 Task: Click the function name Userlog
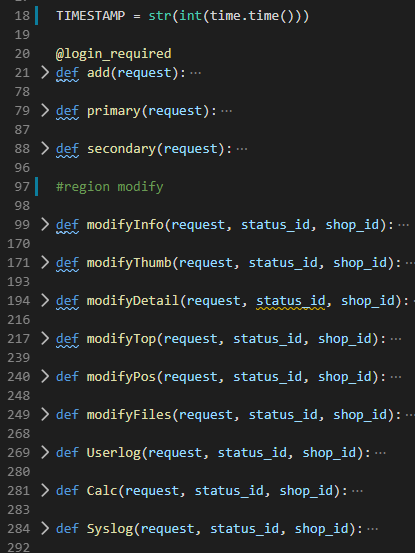coord(114,453)
